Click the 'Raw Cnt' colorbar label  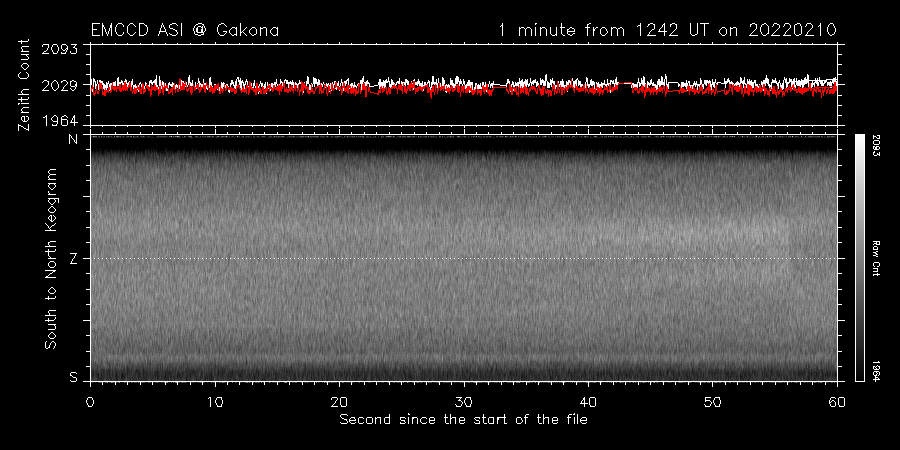point(875,258)
